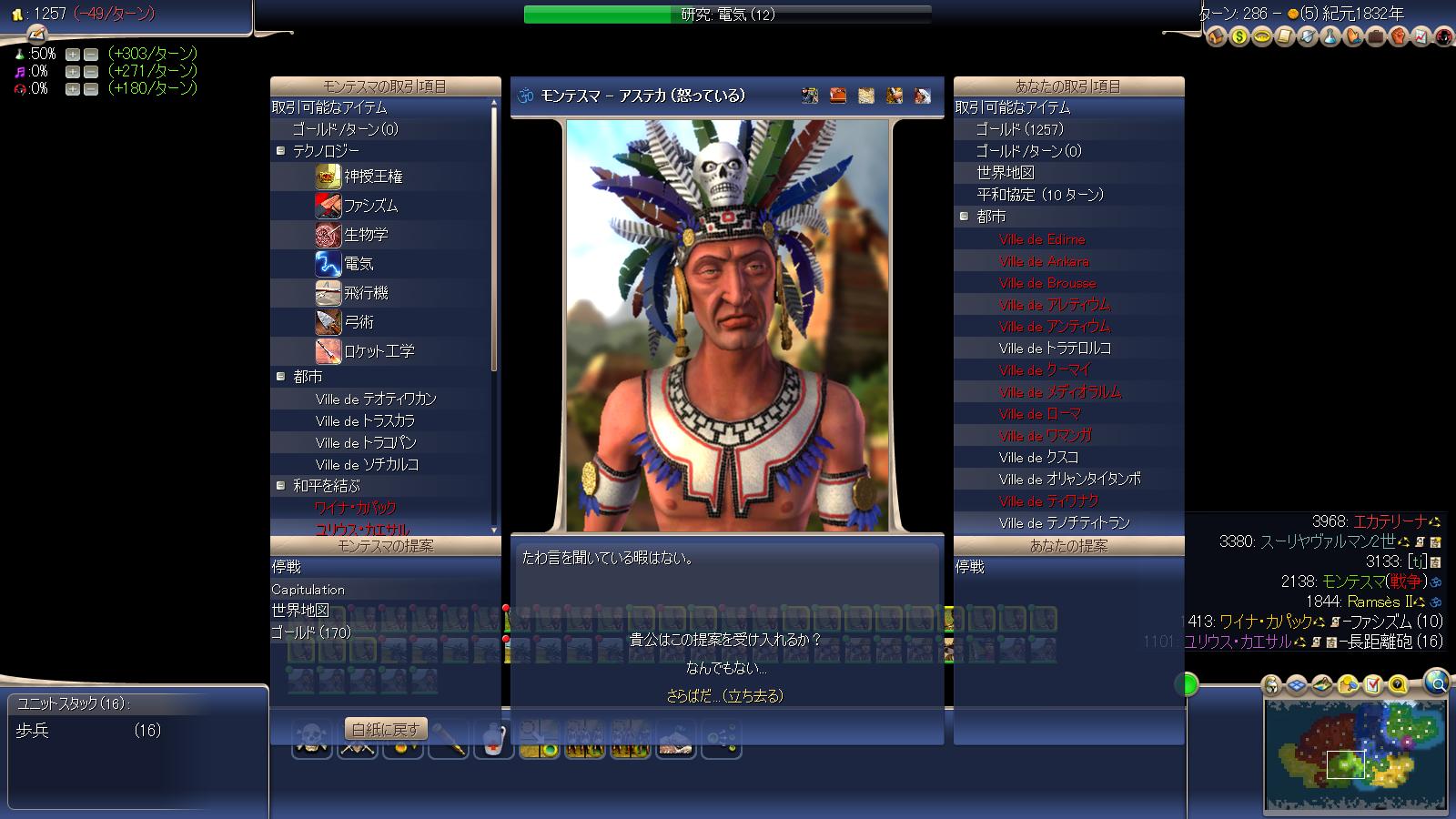This screenshot has height=819, width=1456.
Task: Open the Religion Advisor praying hands icon
Action: (x=1353, y=37)
